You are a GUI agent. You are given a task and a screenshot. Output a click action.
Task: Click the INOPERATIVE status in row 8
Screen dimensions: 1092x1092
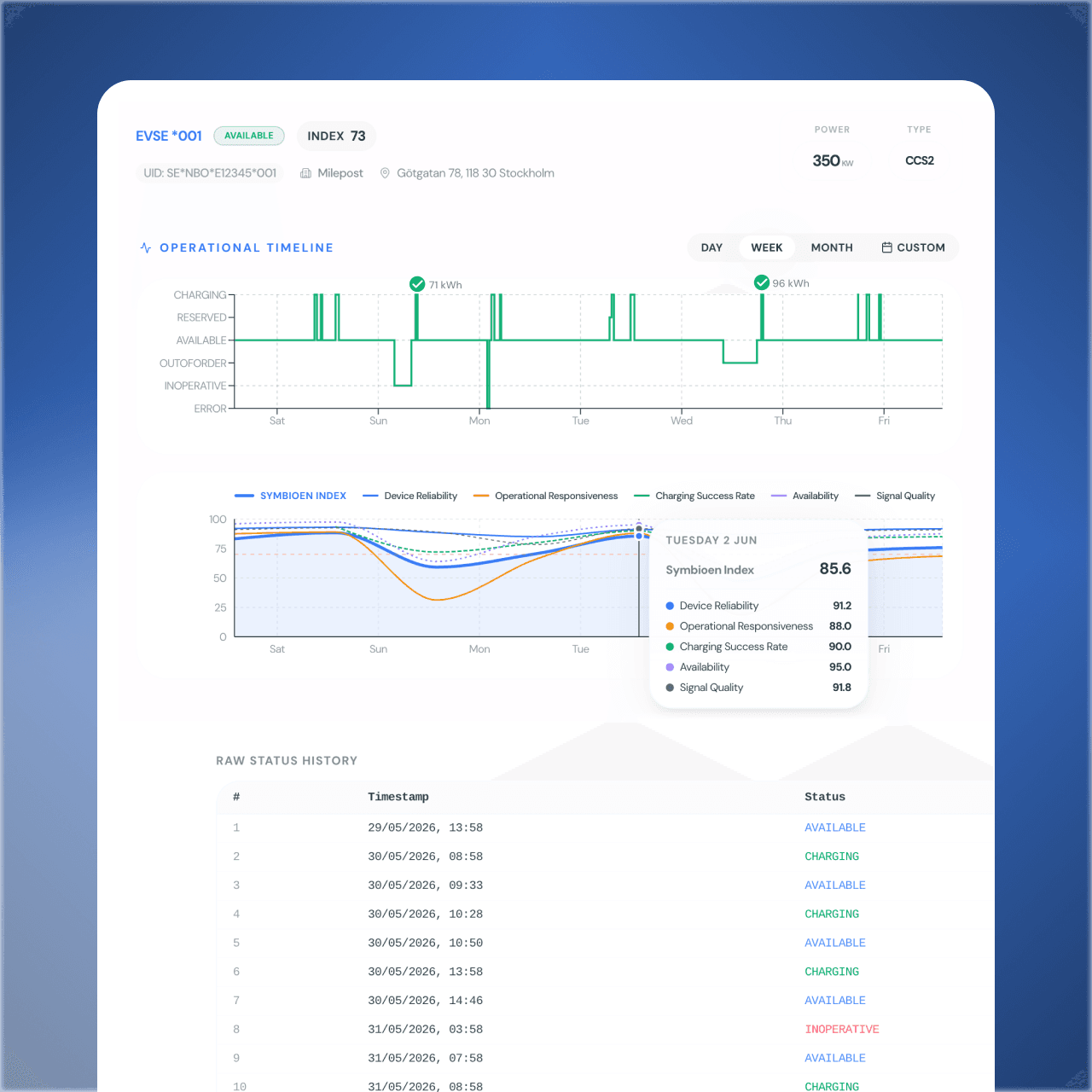(x=842, y=1030)
